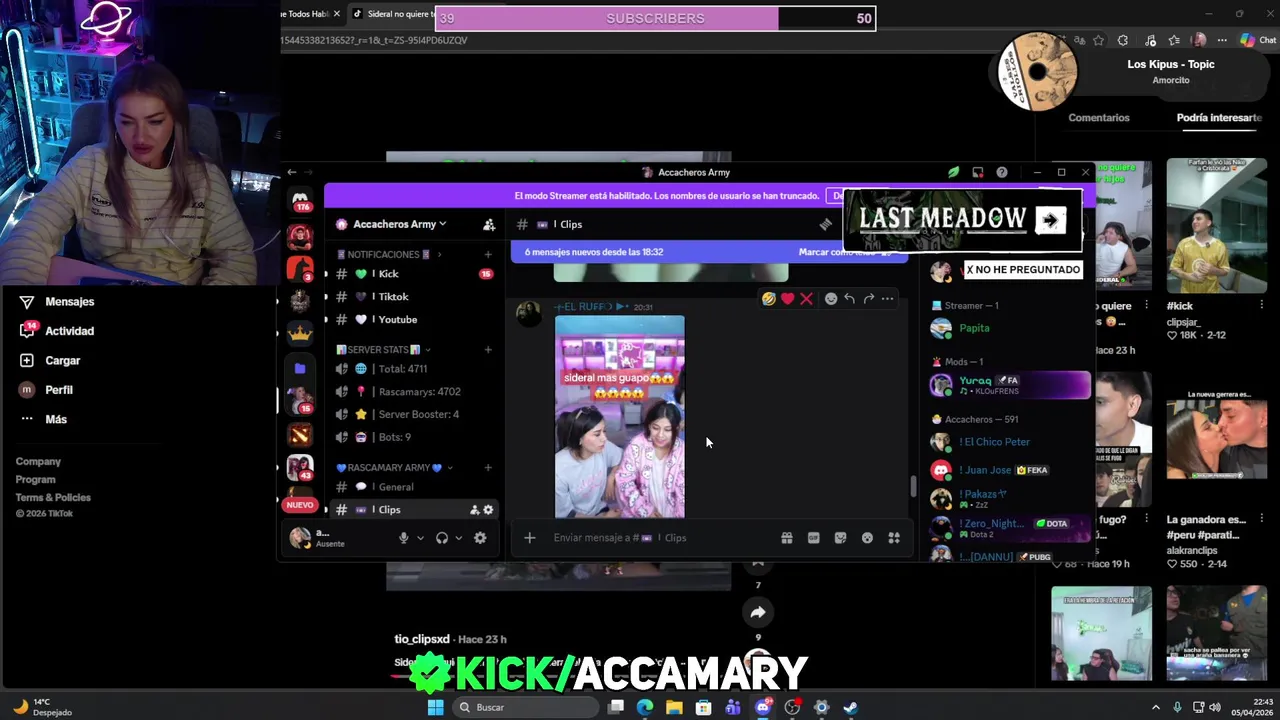
Task: Click Marcar como leído in new messages bar
Action: [844, 252]
